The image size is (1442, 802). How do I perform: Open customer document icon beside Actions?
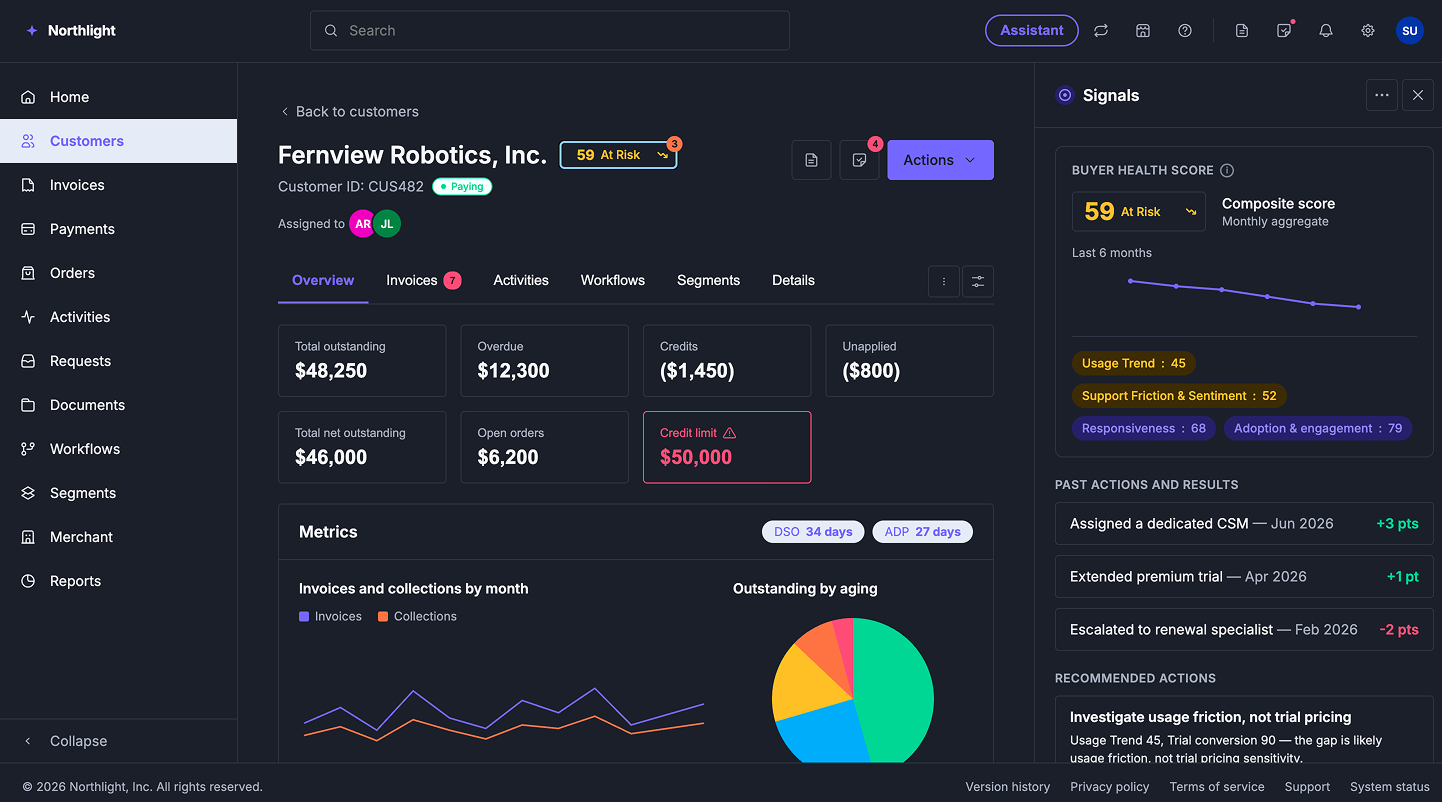pyautogui.click(x=811, y=160)
